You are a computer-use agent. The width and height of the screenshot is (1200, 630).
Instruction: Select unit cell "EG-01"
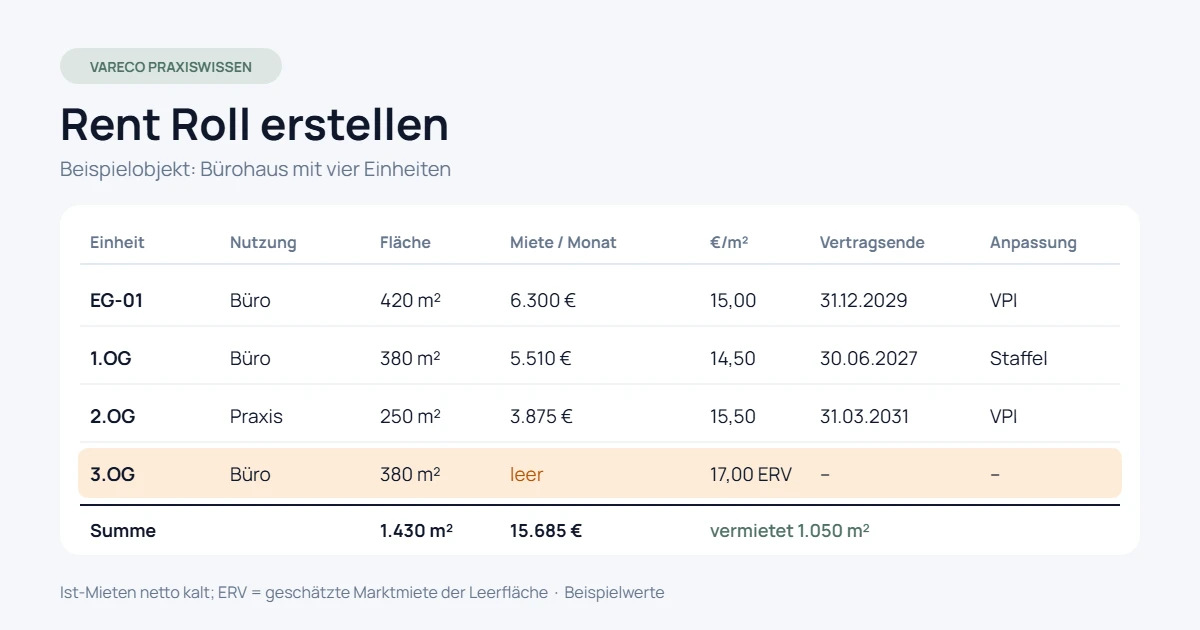pyautogui.click(x=116, y=300)
